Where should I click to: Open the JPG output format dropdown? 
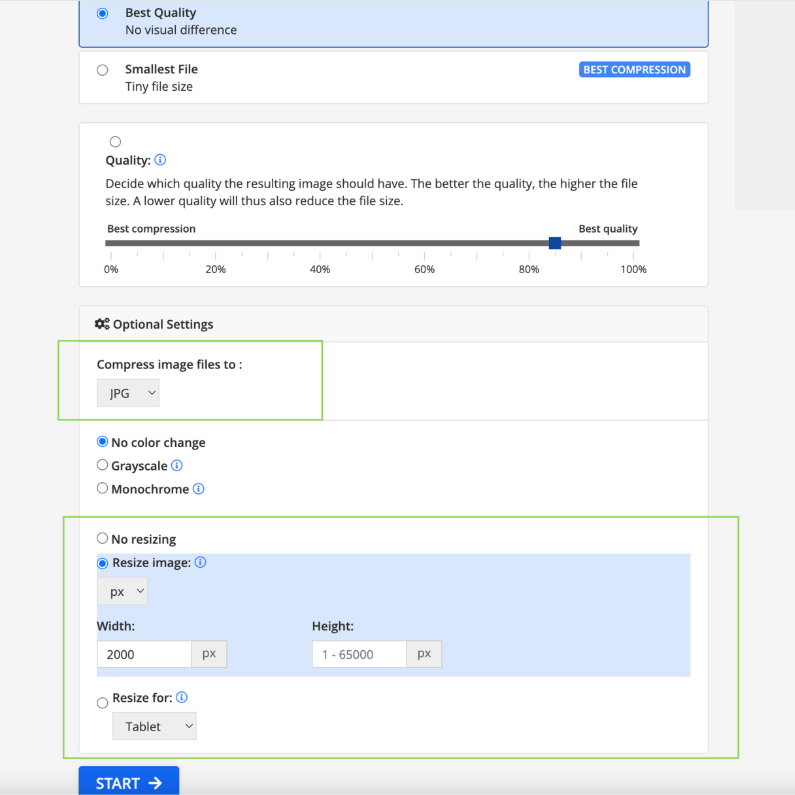[128, 394]
